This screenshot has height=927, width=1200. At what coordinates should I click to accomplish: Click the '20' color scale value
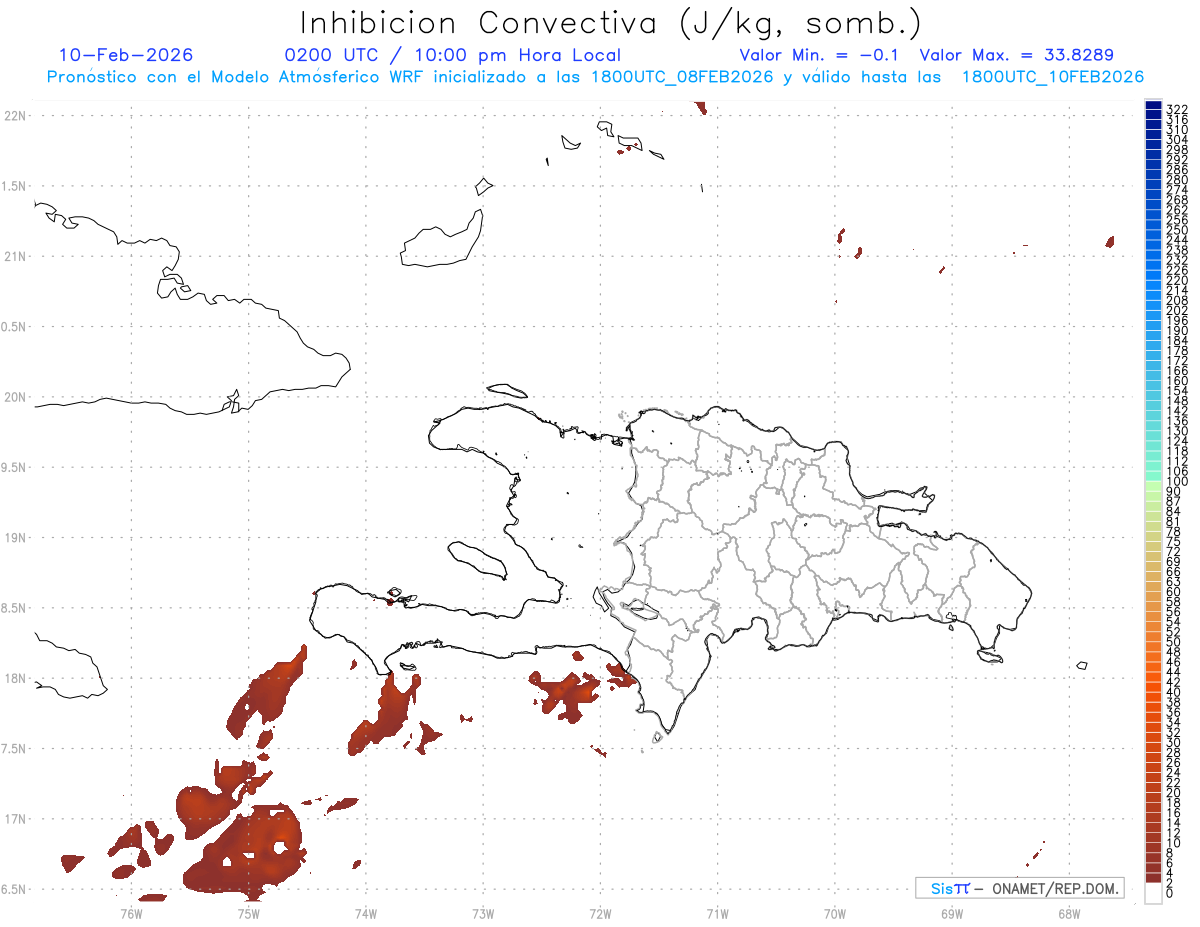click(x=1173, y=792)
